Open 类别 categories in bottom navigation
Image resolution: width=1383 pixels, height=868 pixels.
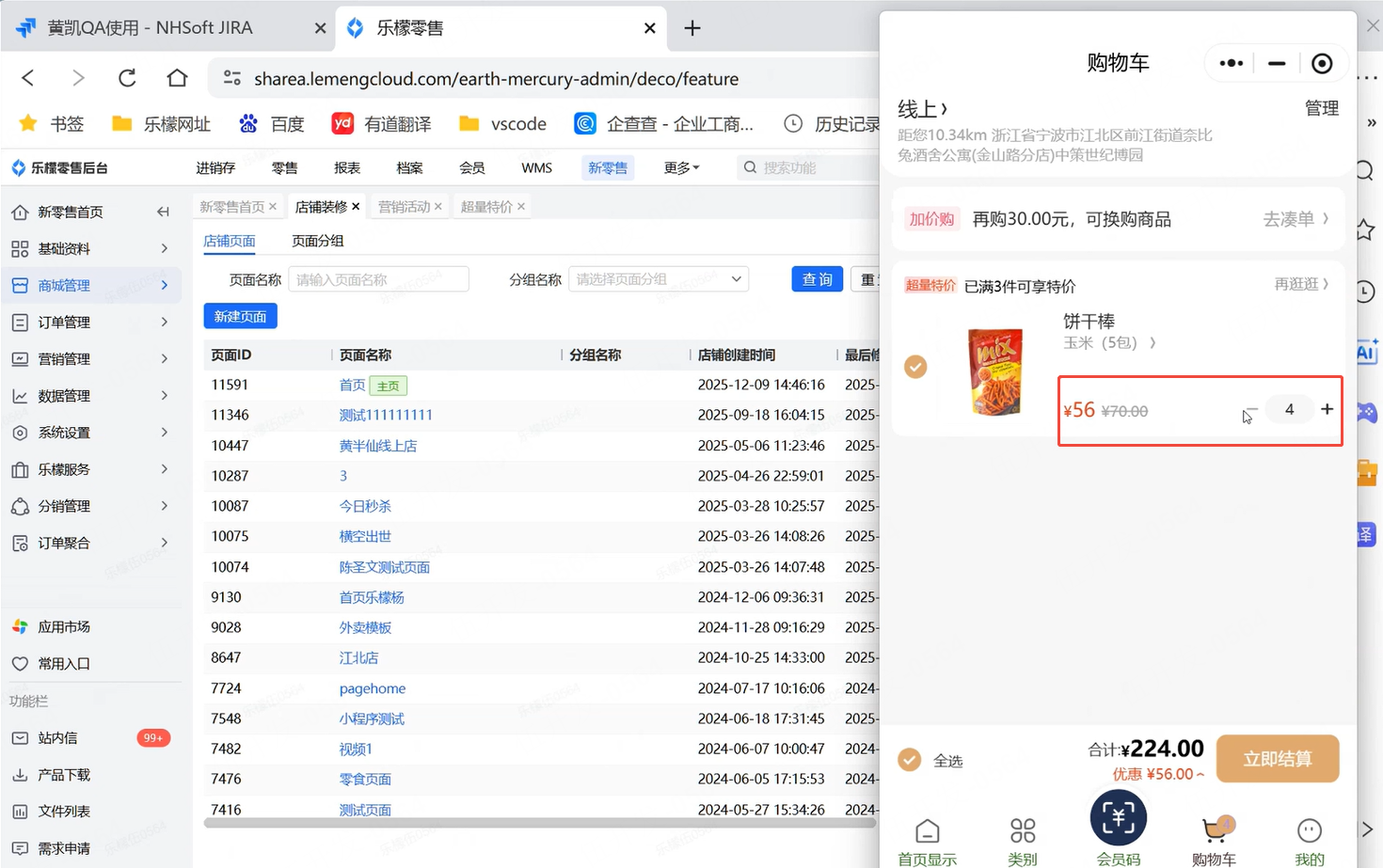[x=1023, y=843]
